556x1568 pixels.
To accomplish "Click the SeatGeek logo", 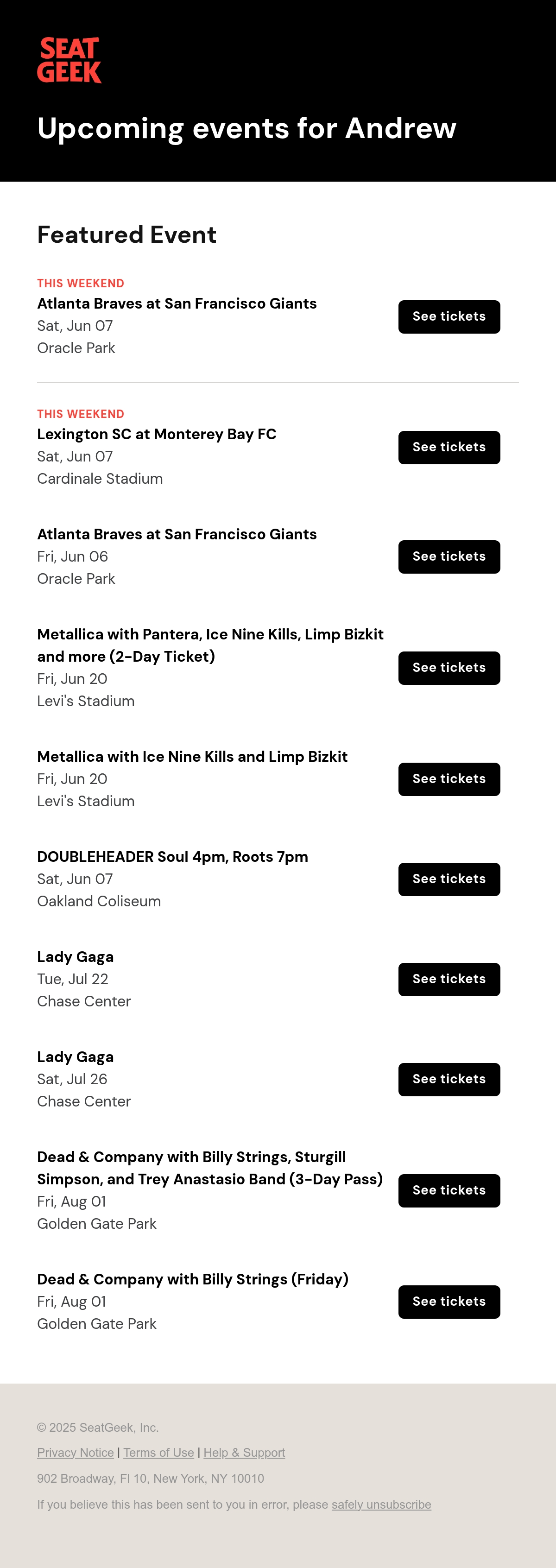I will click(69, 60).
